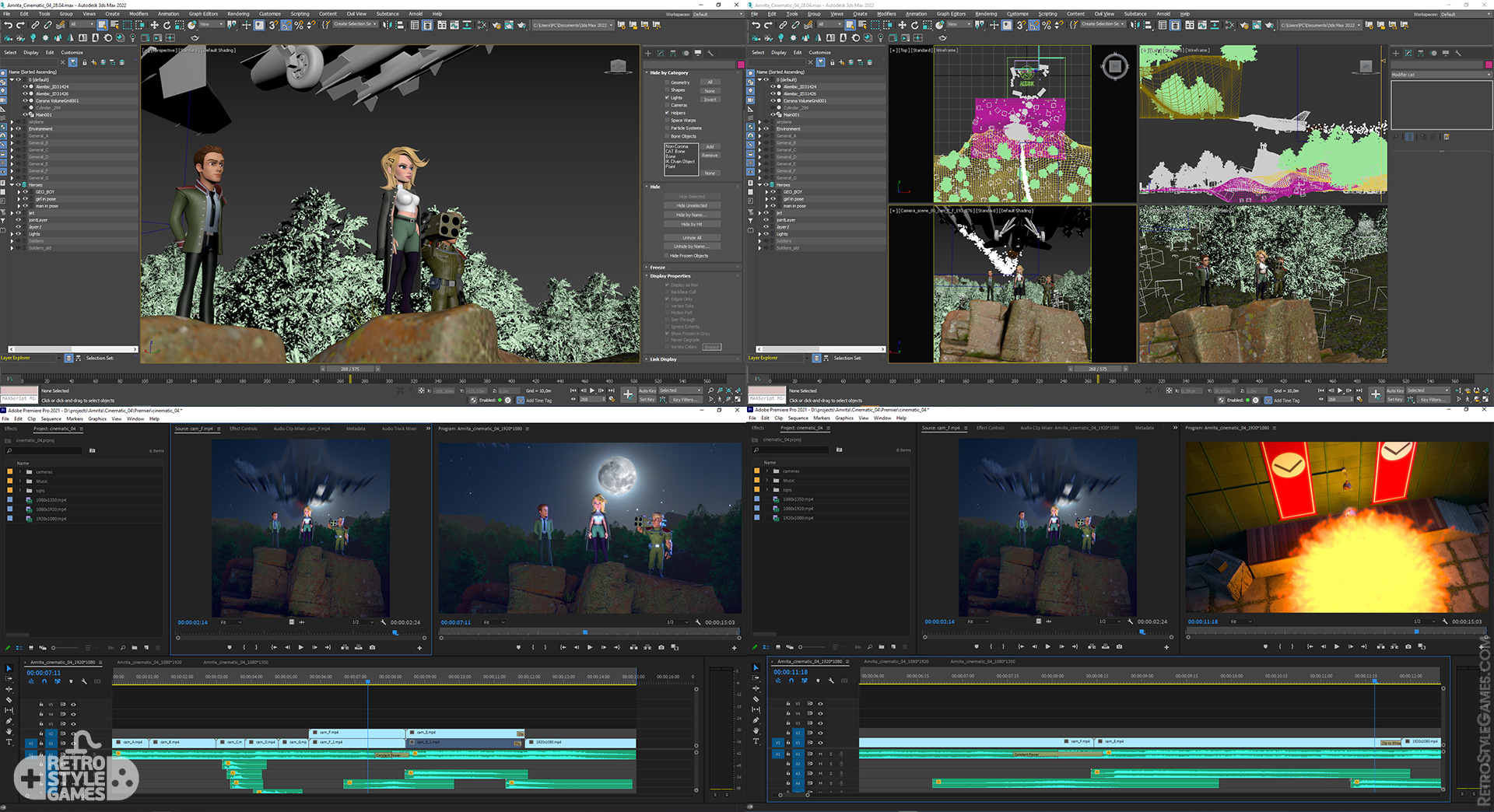This screenshot has height=812, width=1494.
Task: Open Display tab in left command panel
Action: [698, 53]
